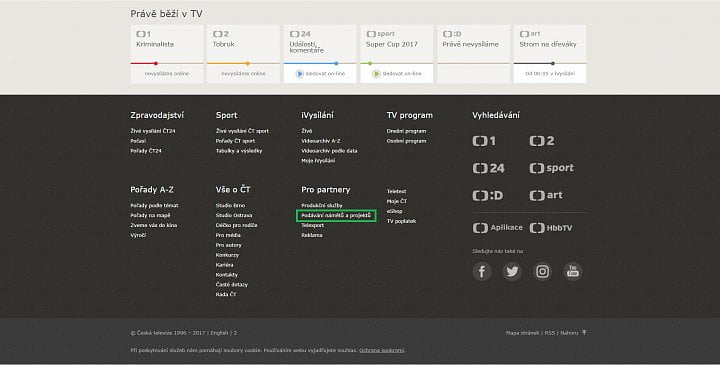The image size is (720, 365).
Task: Open the ČT1 channel logo in footer
Action: (x=484, y=141)
